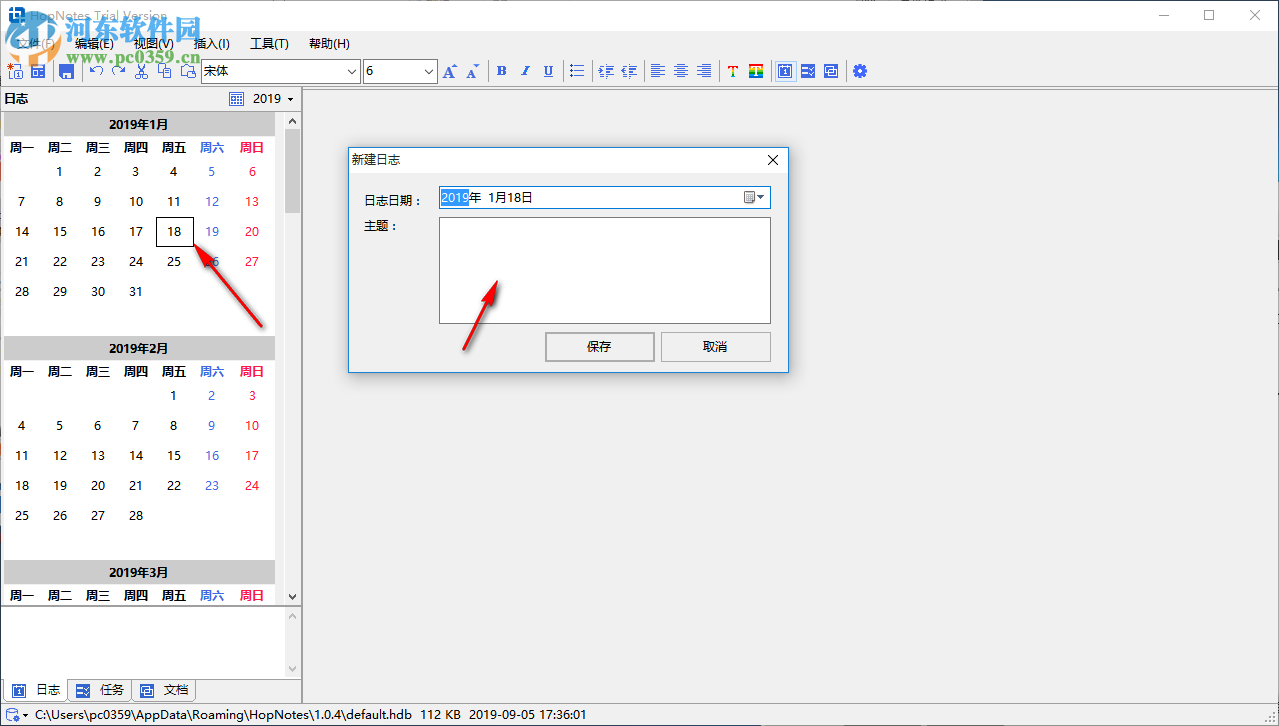Toggle bold formatting
This screenshot has height=726, width=1279.
pyautogui.click(x=501, y=71)
